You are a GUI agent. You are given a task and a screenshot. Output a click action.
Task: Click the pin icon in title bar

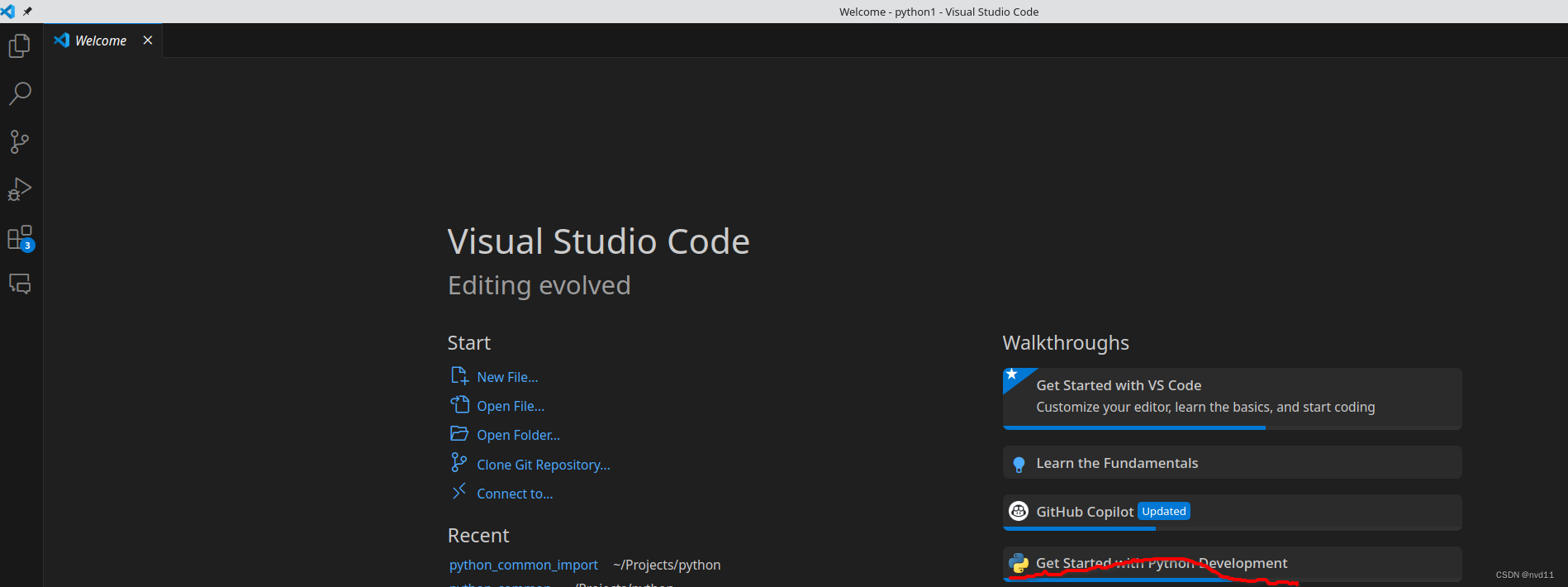[x=27, y=12]
